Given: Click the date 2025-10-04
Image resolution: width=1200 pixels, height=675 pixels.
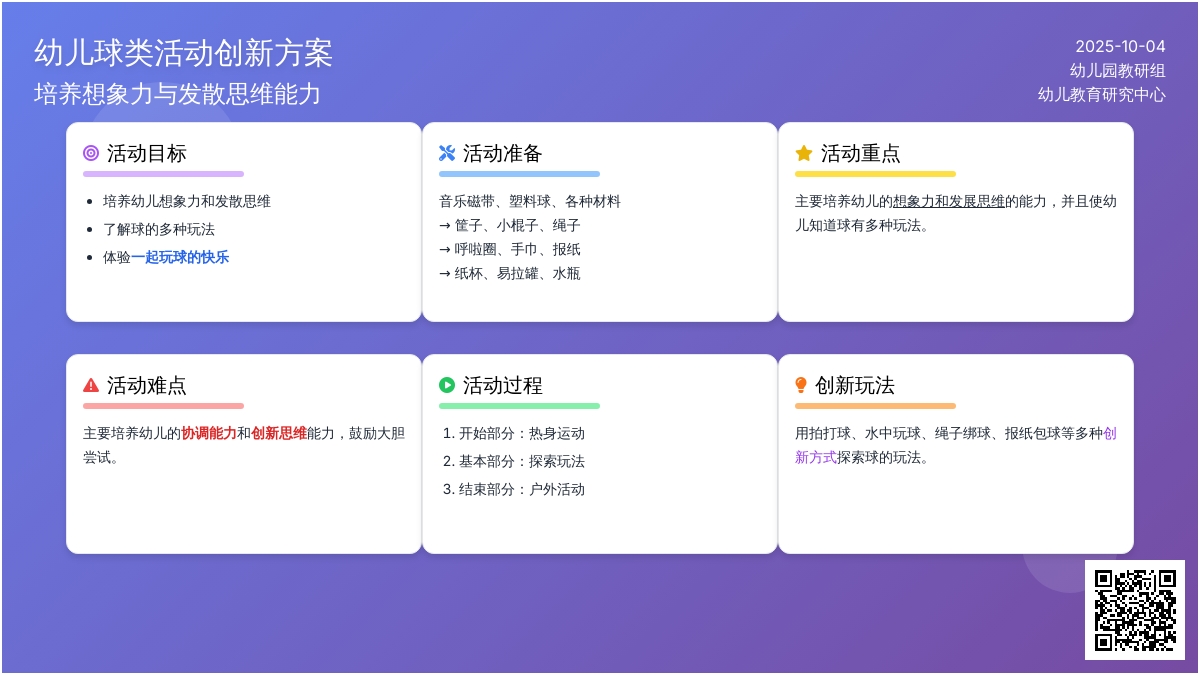Looking at the screenshot, I should click(1120, 46).
